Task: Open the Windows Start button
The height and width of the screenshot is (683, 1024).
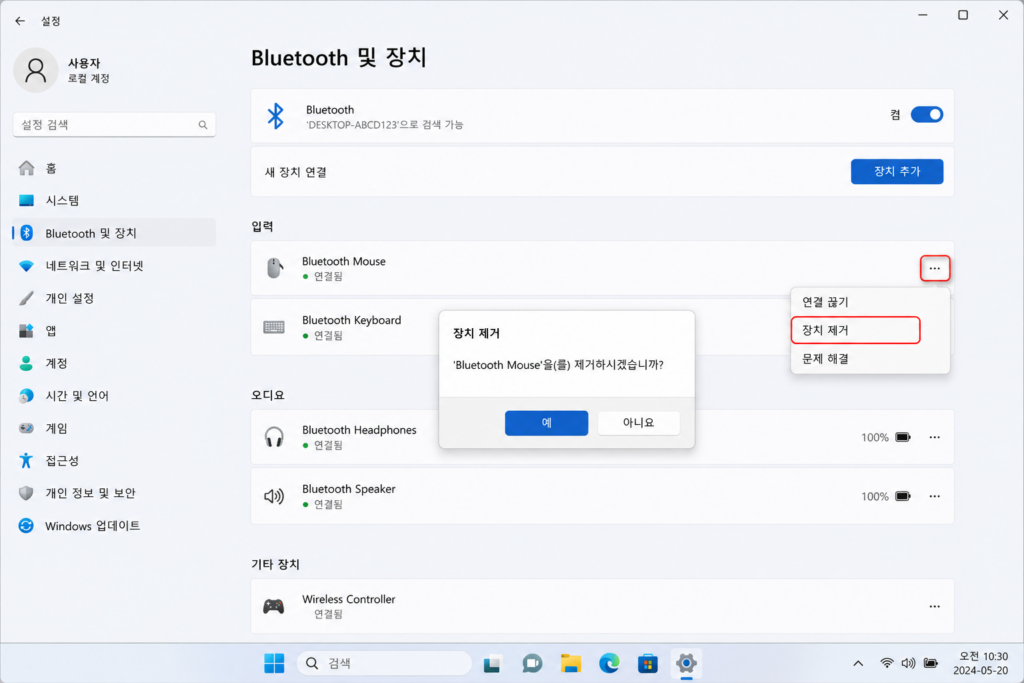Action: click(x=274, y=663)
